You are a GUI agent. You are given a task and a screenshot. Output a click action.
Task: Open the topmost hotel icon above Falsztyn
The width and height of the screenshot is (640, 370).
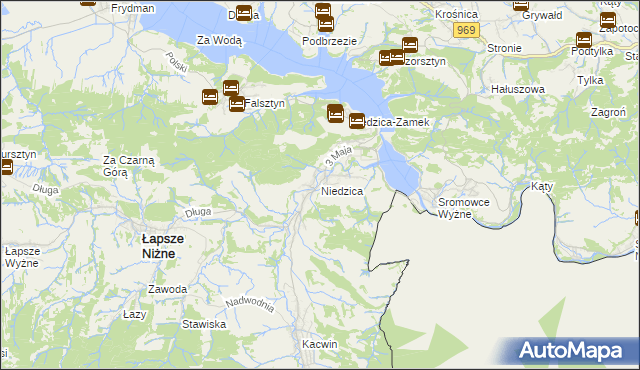pyautogui.click(x=231, y=88)
